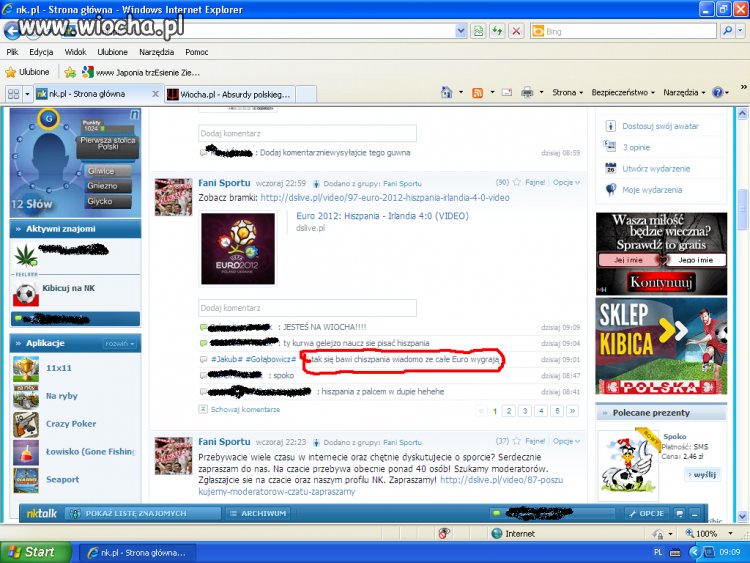Image resolution: width=750 pixels, height=563 pixels.
Task: Expand the Narzędzia command bar dropdown
Action: coord(684,92)
